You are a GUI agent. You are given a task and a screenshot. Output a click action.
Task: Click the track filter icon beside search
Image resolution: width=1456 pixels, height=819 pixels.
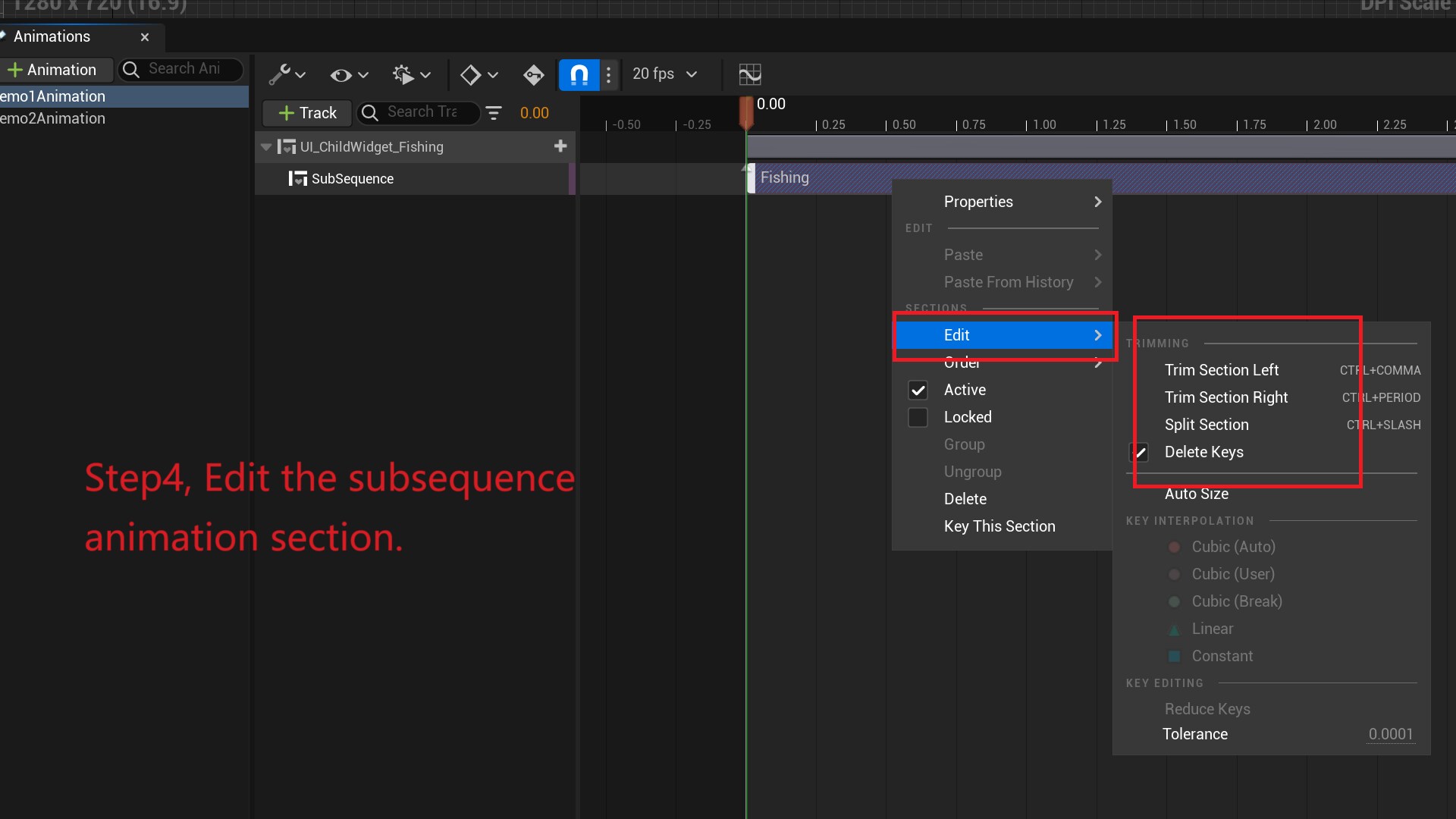(x=494, y=112)
